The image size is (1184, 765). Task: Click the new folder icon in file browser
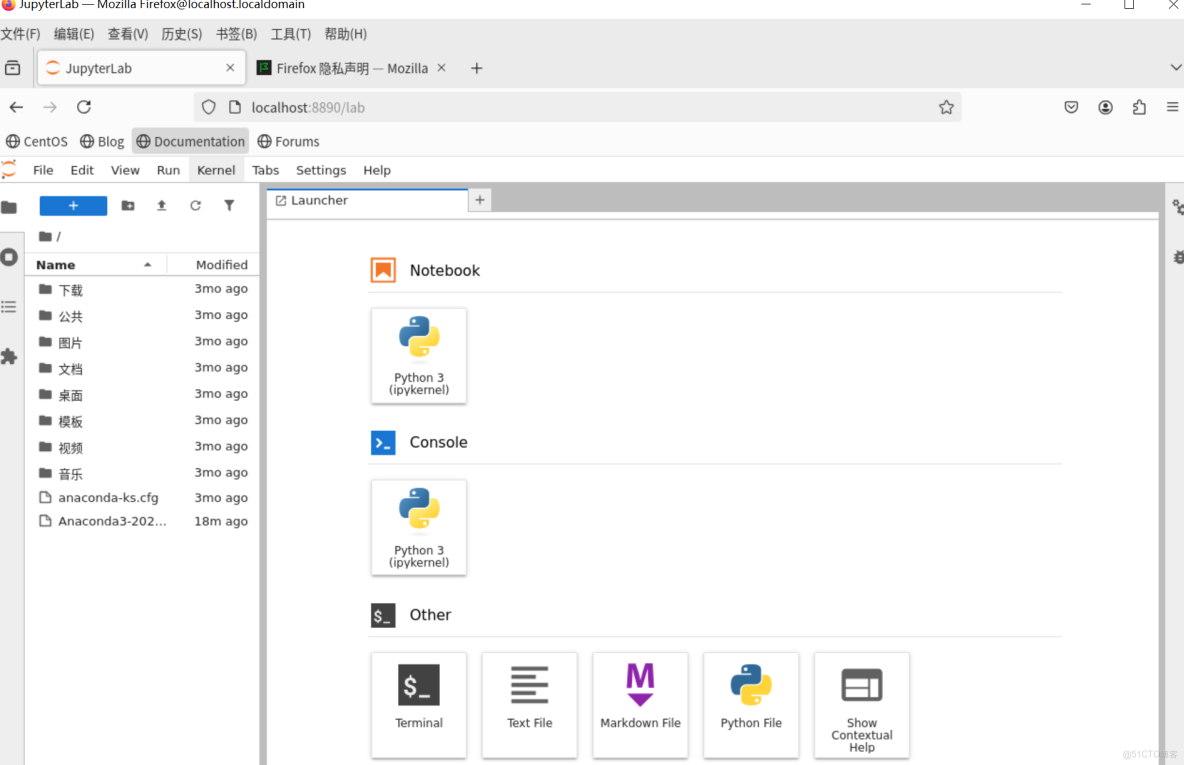(128, 206)
